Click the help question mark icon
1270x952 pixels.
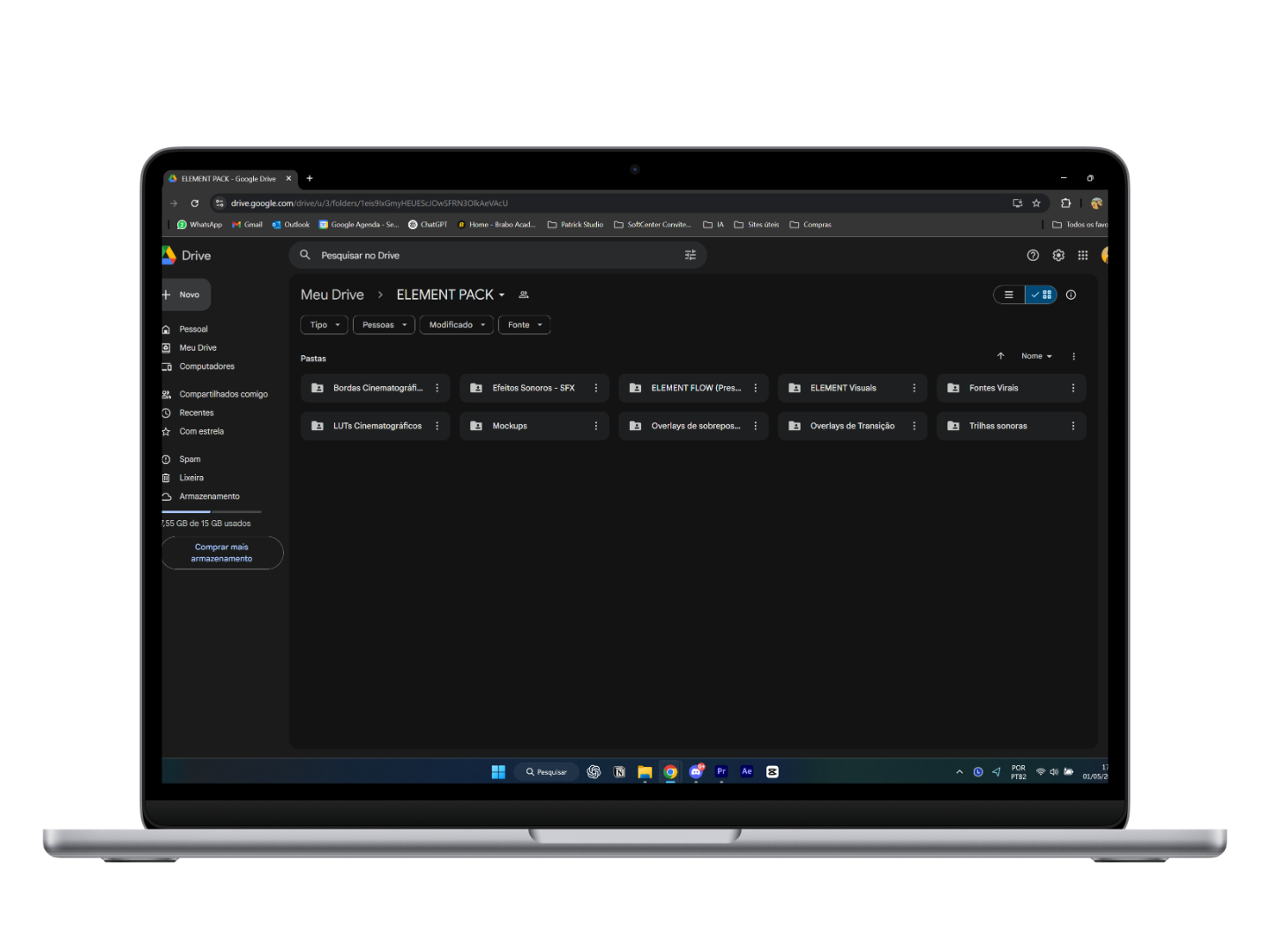pos(1033,256)
